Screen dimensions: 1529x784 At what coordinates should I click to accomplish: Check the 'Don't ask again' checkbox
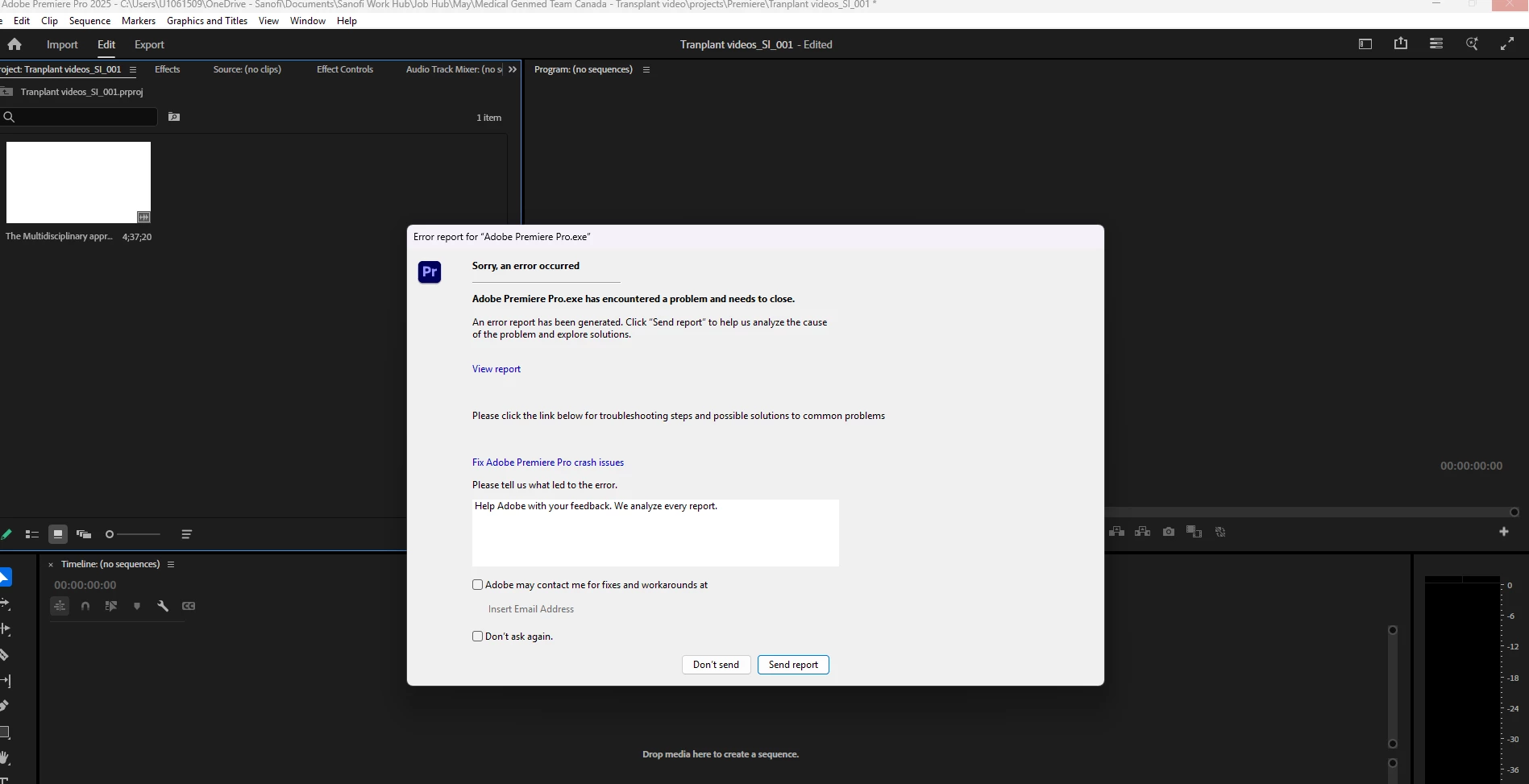point(478,637)
